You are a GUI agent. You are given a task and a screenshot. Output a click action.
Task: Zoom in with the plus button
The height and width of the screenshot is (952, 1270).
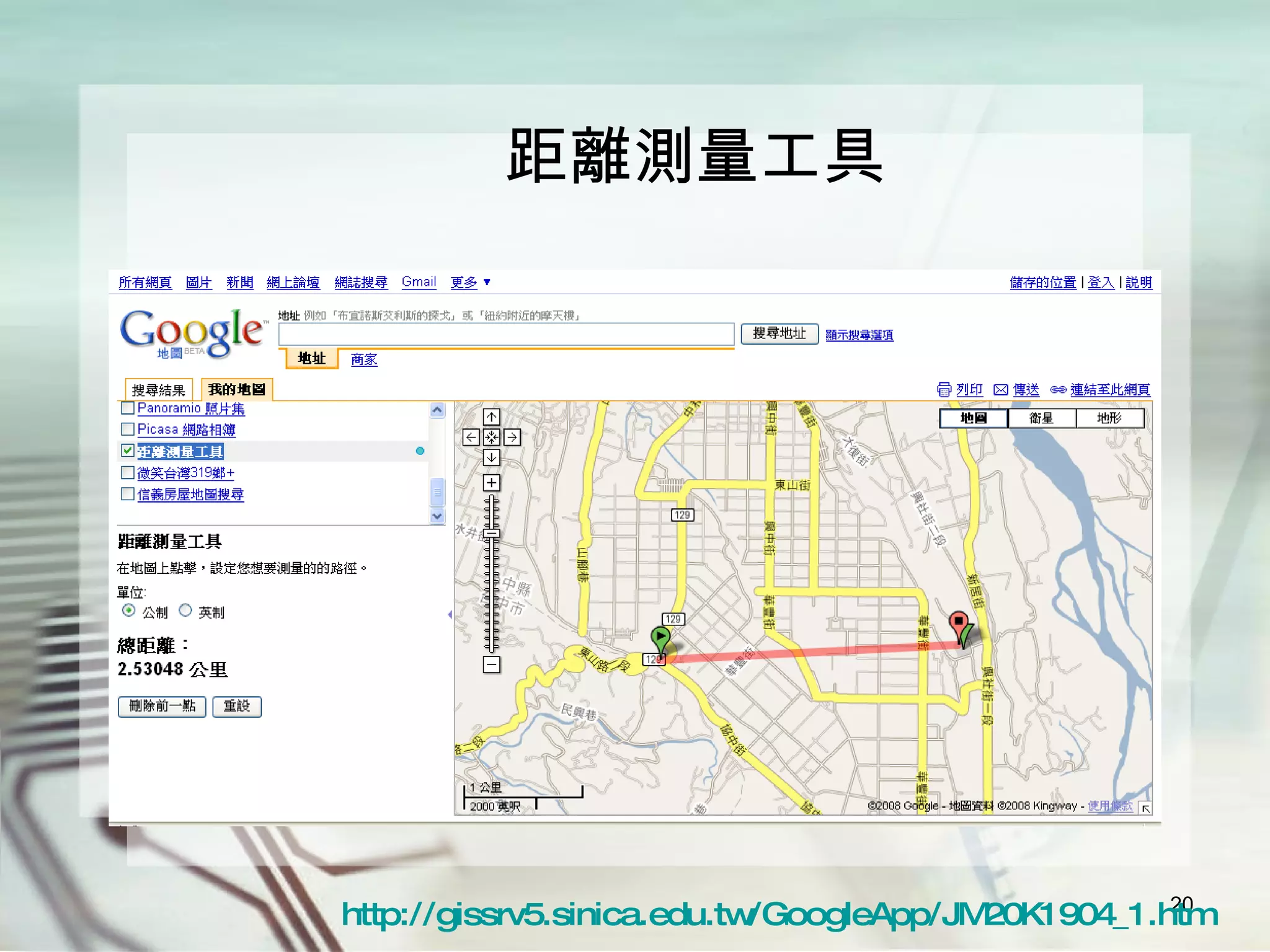pyautogui.click(x=491, y=483)
